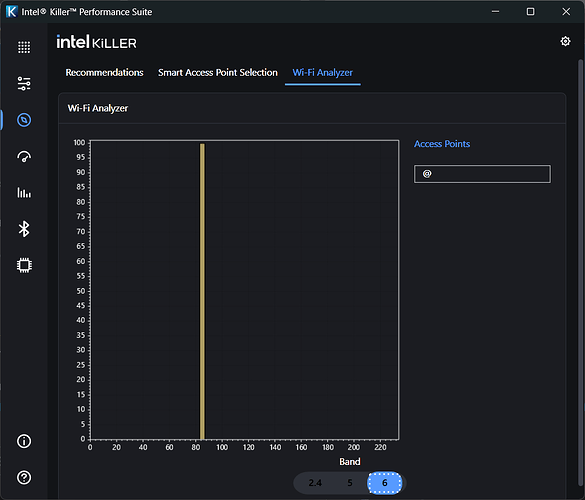Click the yellow channel bar in chart
Screen dimensions: 585x500
[x=202, y=291]
